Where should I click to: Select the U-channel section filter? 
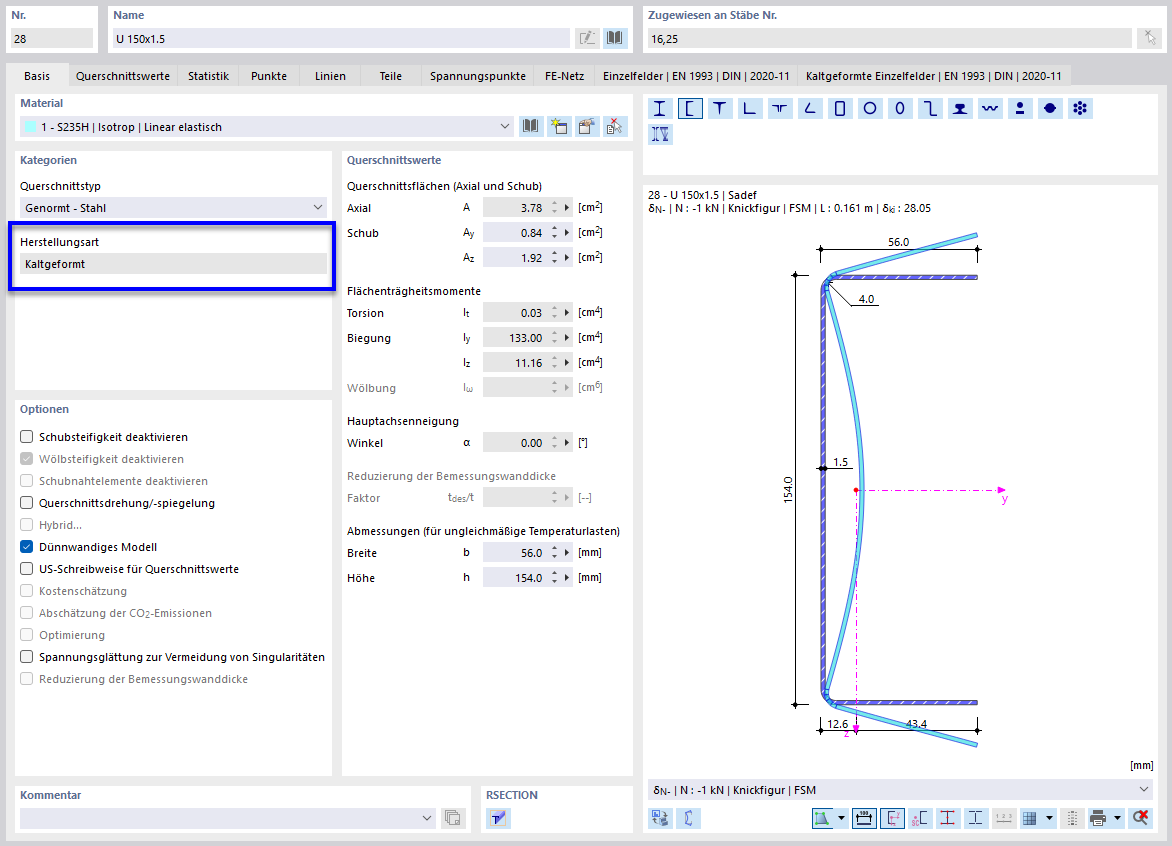(690, 108)
